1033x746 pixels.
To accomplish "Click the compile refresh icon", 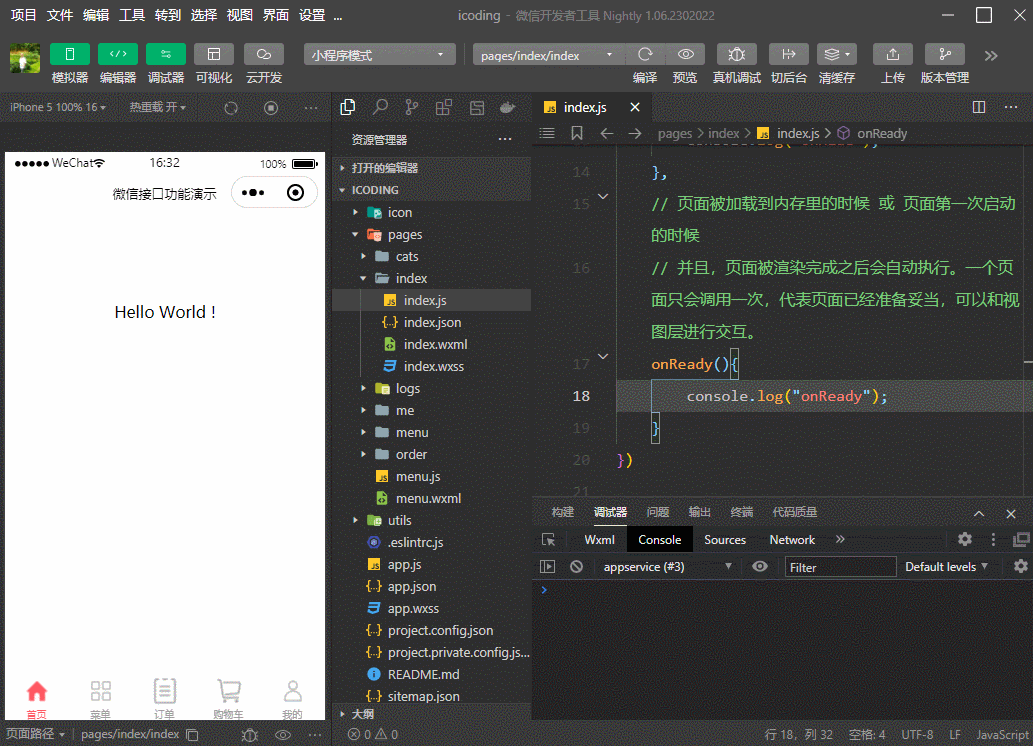I will pyautogui.click(x=645, y=54).
